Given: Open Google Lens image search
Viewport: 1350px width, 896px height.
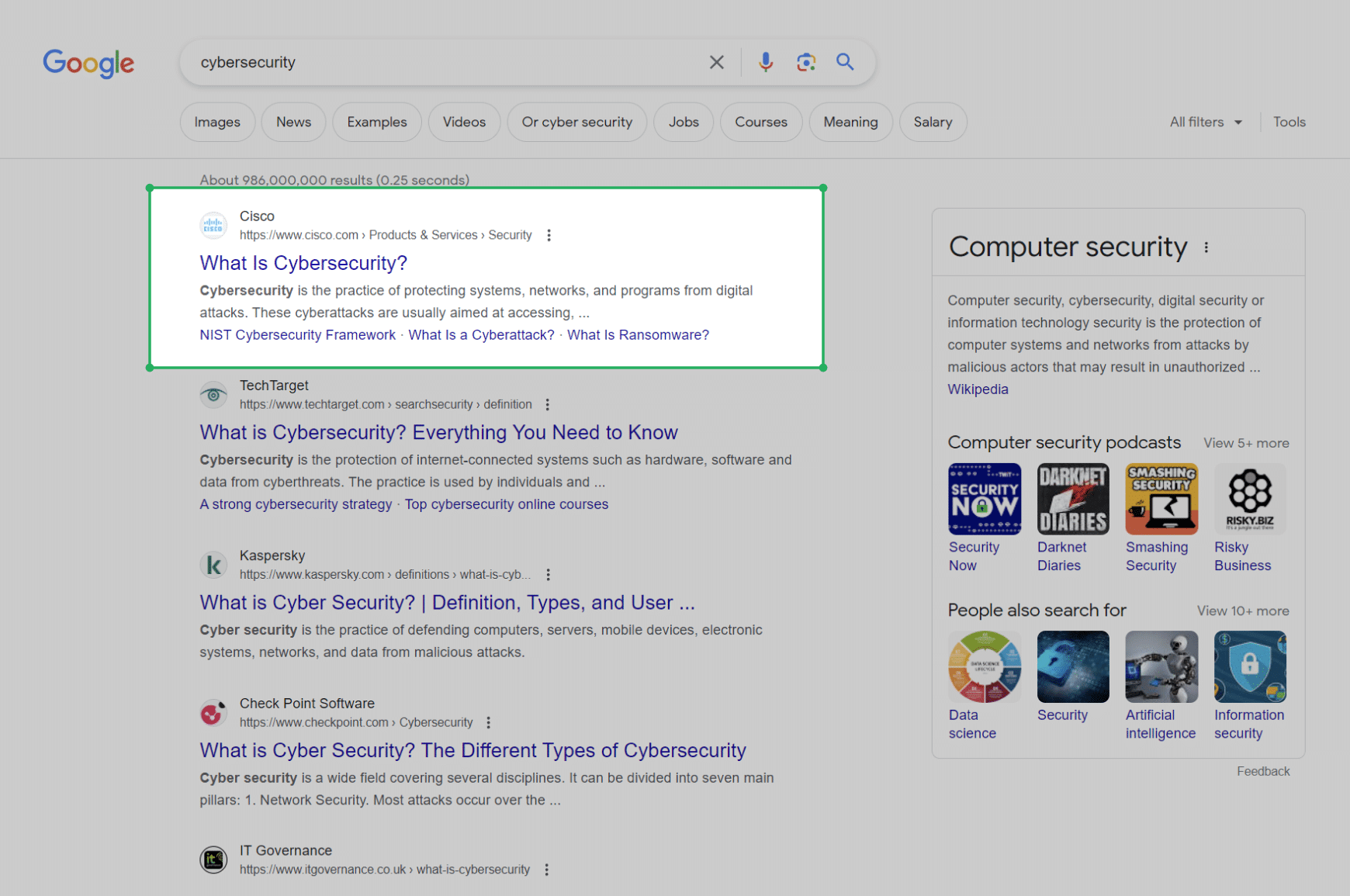Looking at the screenshot, I should coord(805,62).
